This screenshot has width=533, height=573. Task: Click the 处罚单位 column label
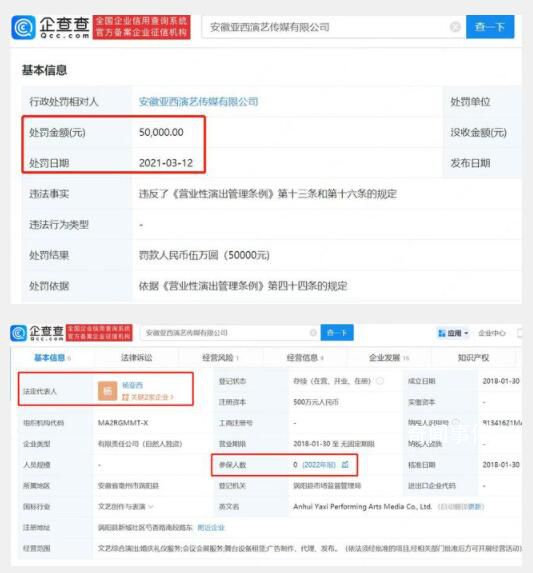click(x=470, y=102)
